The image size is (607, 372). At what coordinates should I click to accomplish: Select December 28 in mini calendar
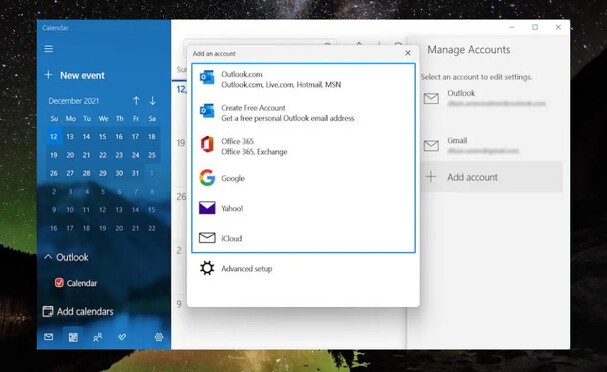click(86, 173)
